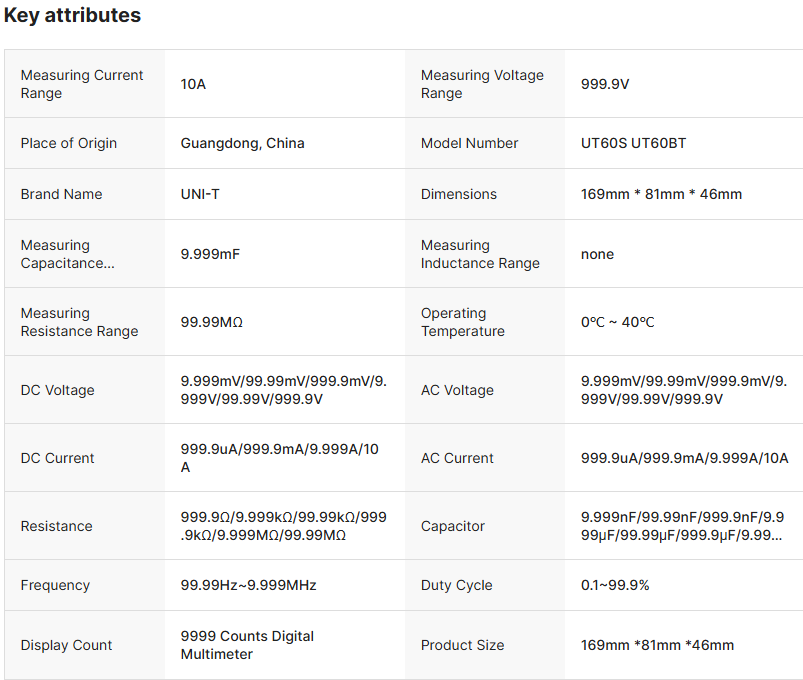The image size is (803, 680).
Task: Select the 99.99Hz~9.999MHz frequency value
Action: (248, 585)
